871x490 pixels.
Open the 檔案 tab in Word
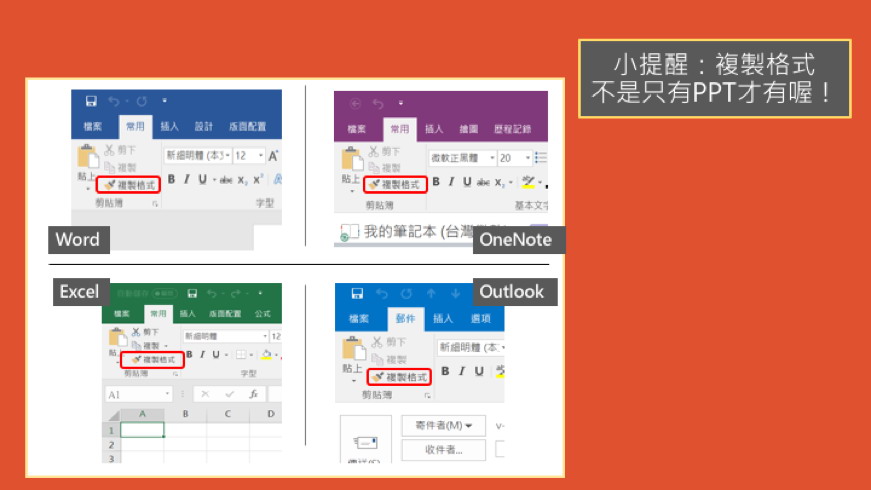point(93,127)
